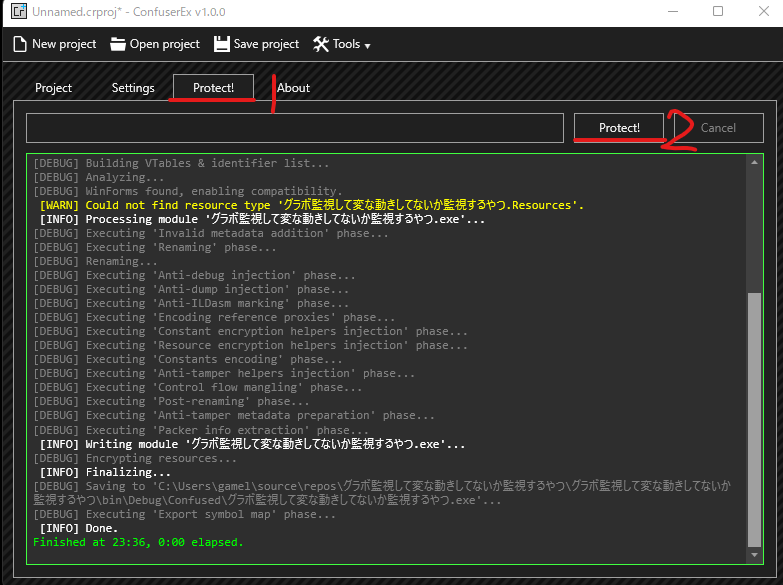Click the Cancel button
The width and height of the screenshot is (783, 585).
point(718,128)
